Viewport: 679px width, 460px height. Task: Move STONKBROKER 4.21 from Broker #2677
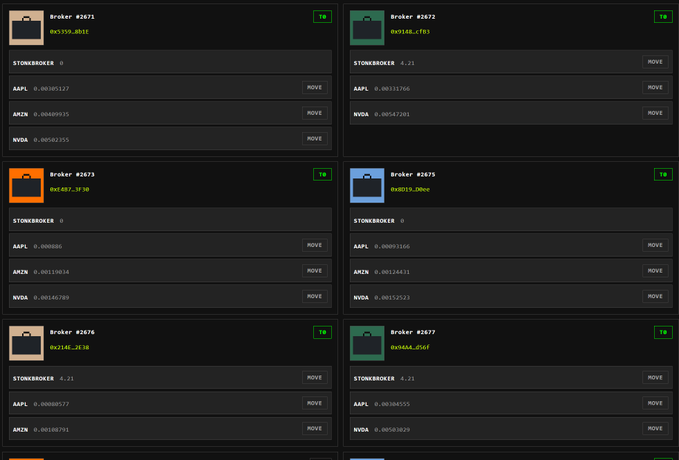tap(655, 378)
